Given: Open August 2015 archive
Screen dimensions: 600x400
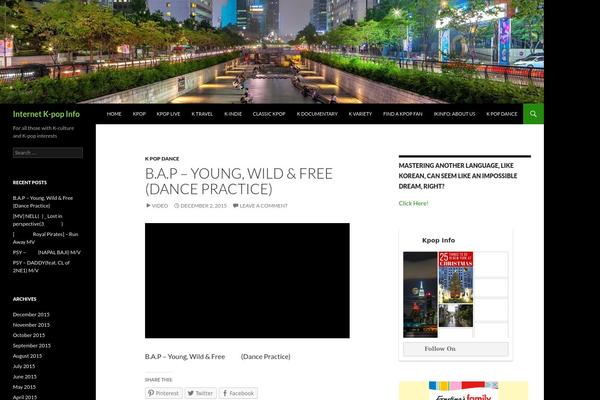Looking at the screenshot, I should (27, 356).
